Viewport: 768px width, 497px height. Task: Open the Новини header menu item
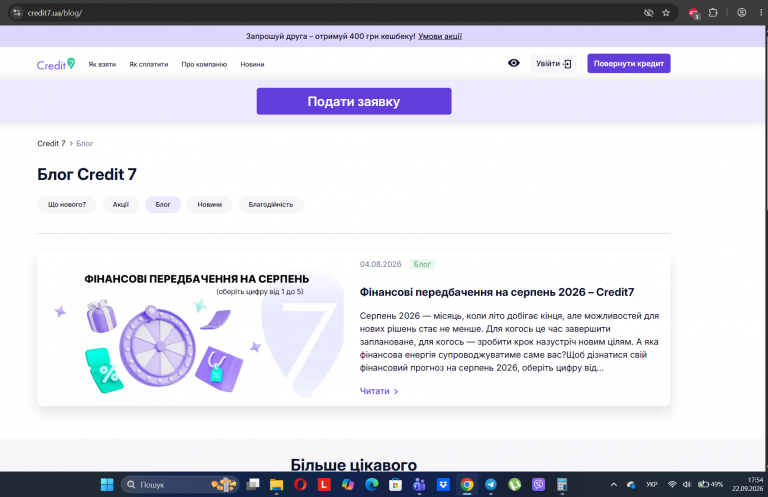coord(252,64)
